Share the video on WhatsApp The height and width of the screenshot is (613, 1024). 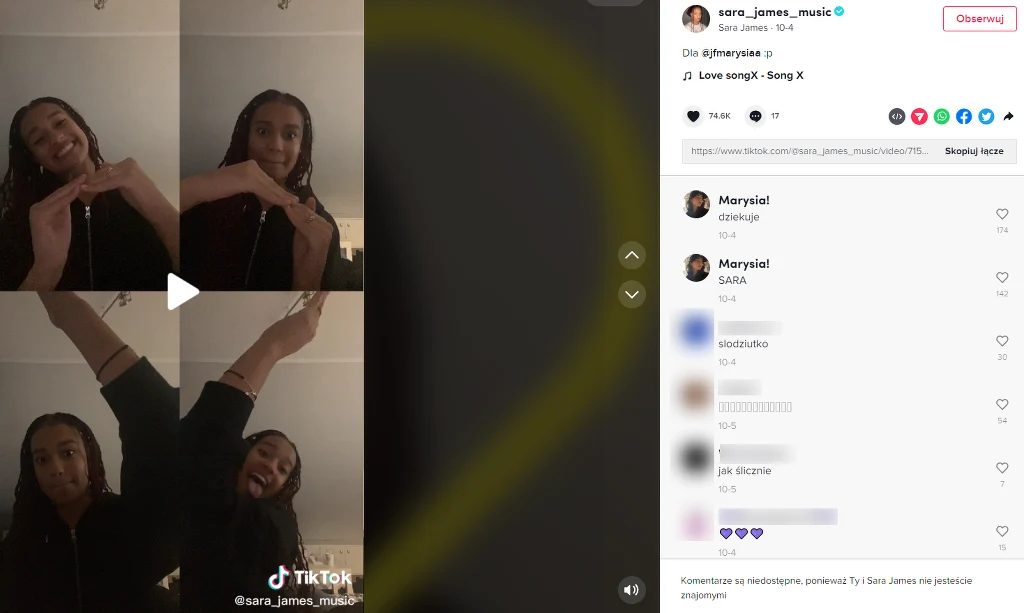[941, 116]
